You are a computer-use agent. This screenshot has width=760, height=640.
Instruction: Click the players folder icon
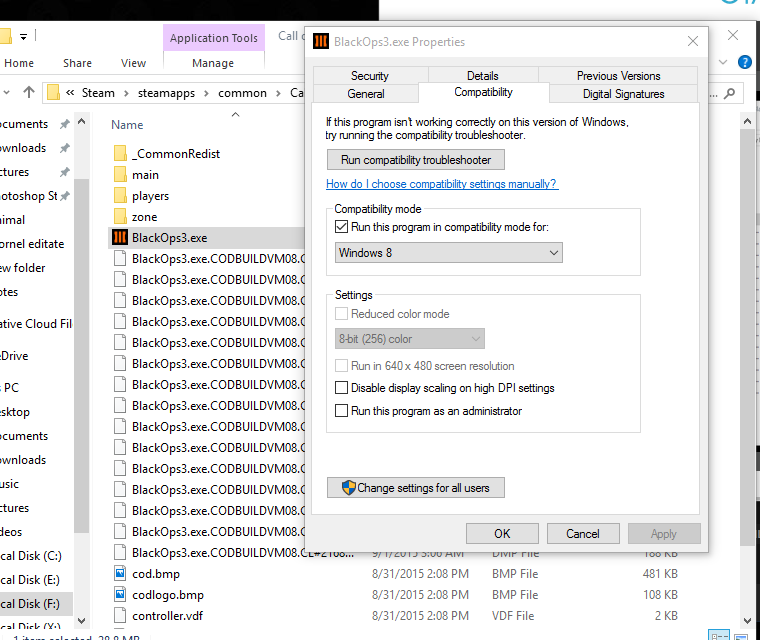click(x=120, y=196)
